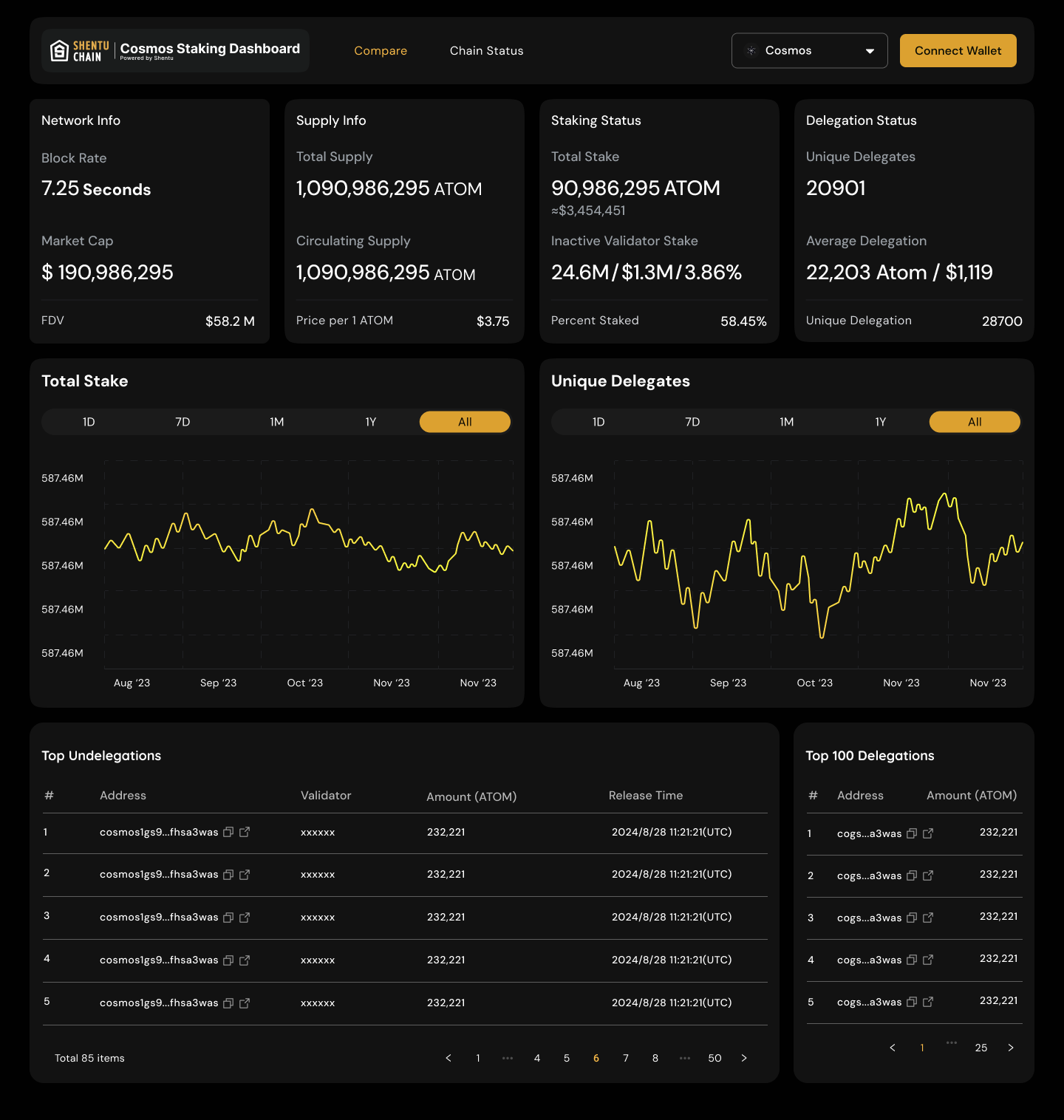Click the Connect Wallet button
Screen dimensions: 1064x1120
[x=958, y=51]
